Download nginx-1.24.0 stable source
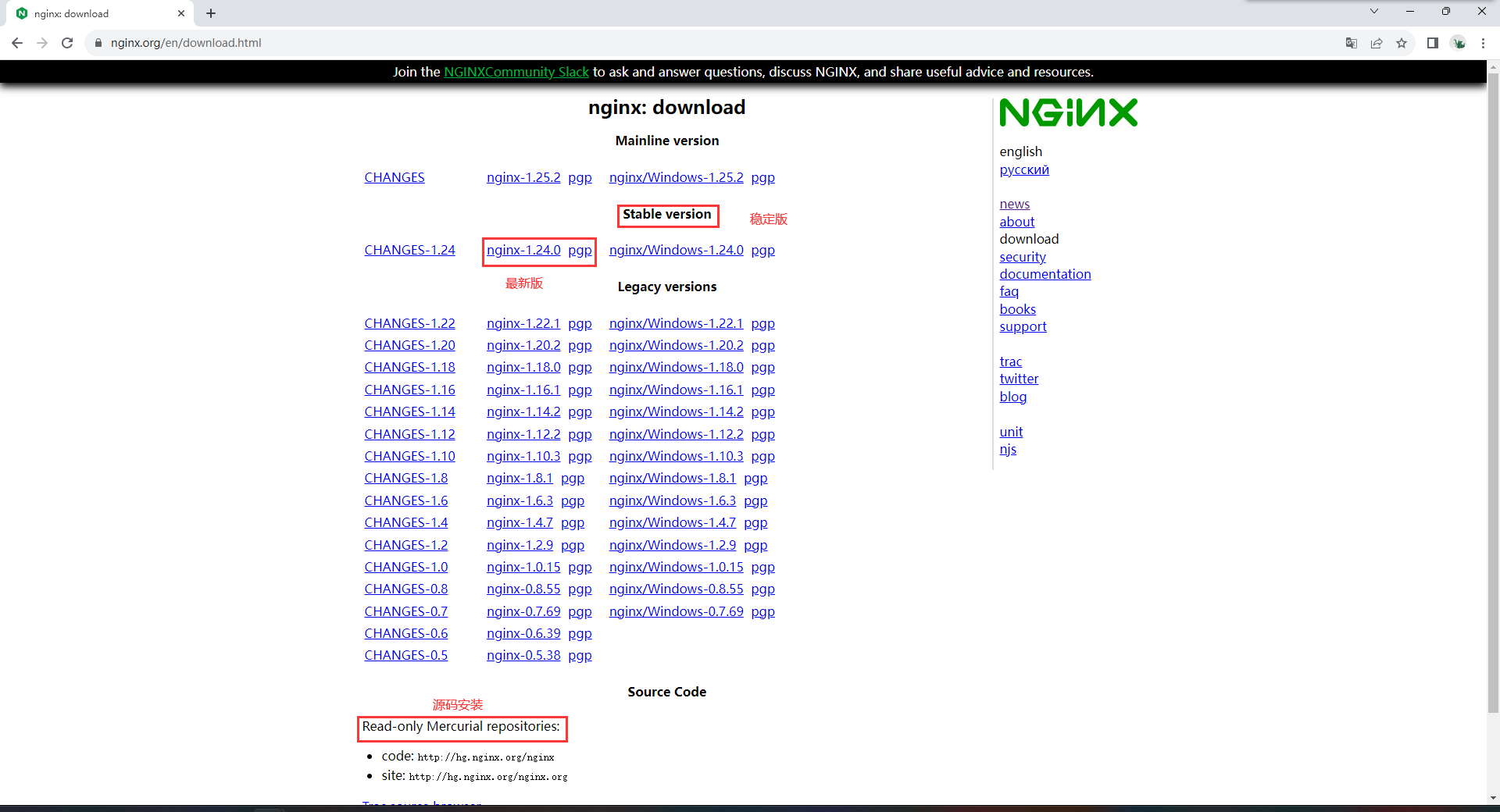Image resolution: width=1500 pixels, height=812 pixels. [523, 250]
